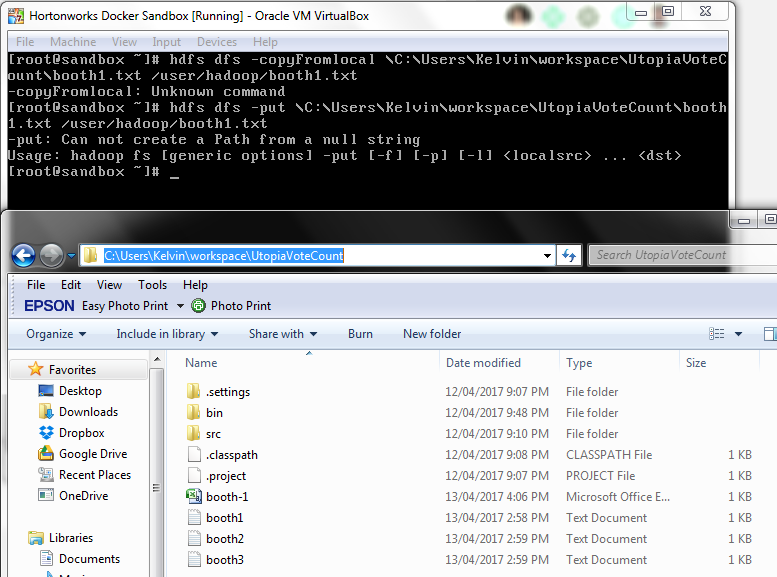Click the Burn button

[360, 334]
